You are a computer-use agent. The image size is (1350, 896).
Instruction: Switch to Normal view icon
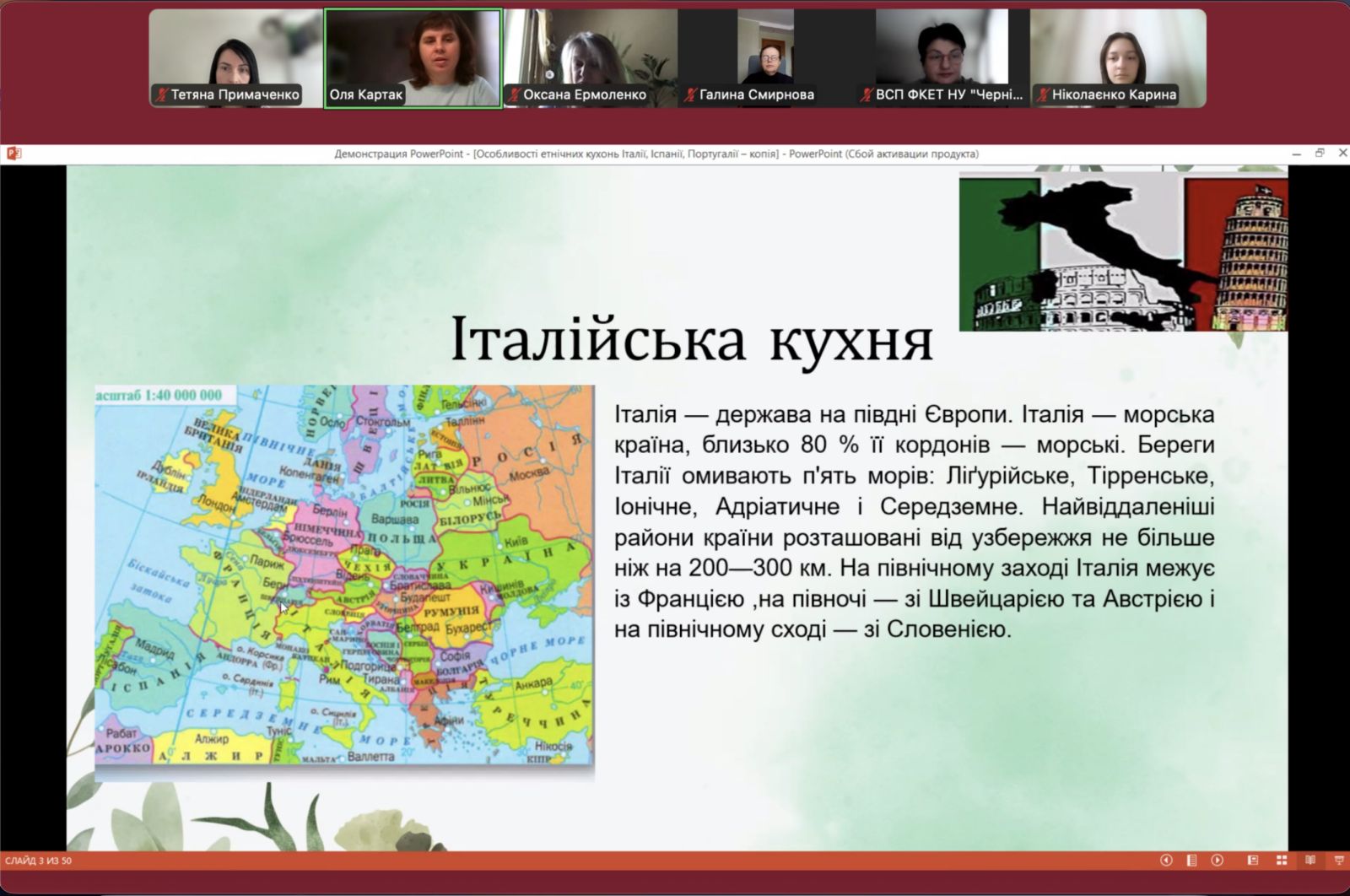(x=1253, y=861)
